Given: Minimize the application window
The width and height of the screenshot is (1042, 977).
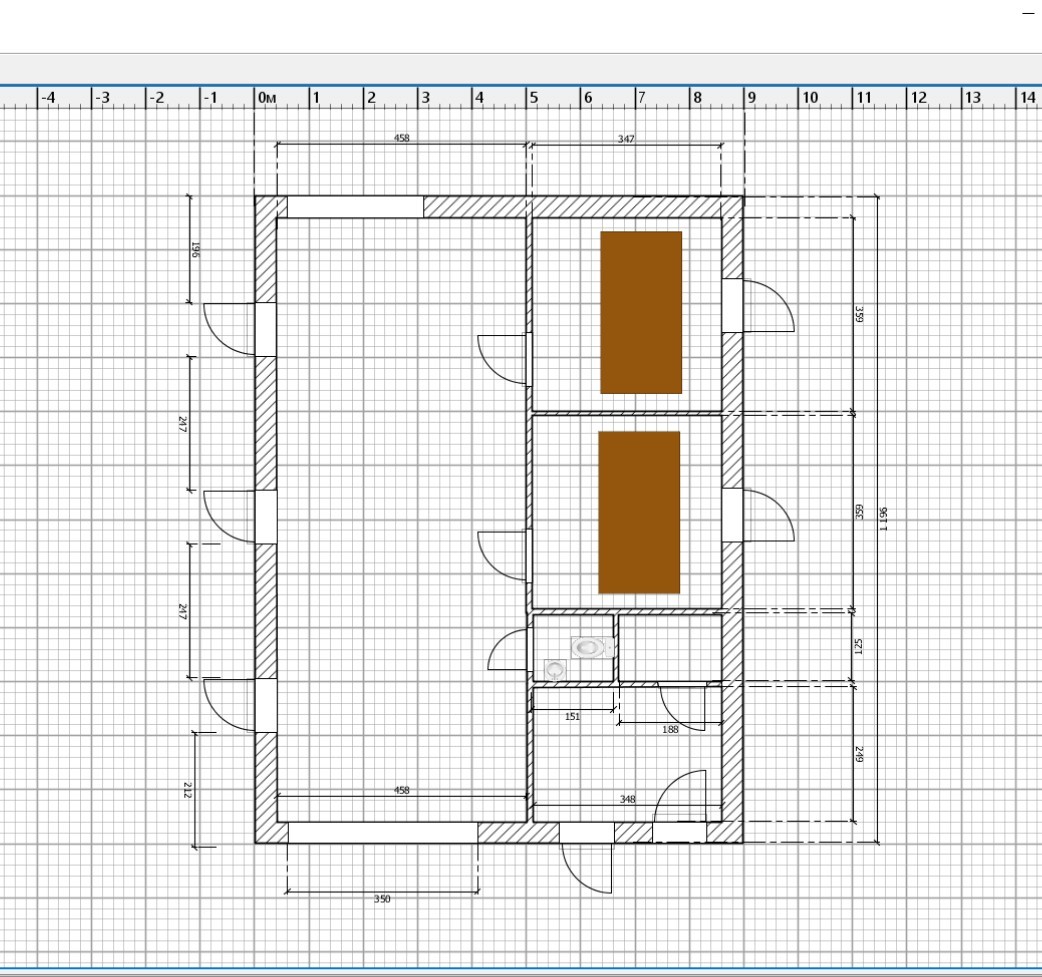Looking at the screenshot, I should click(x=1027, y=13).
